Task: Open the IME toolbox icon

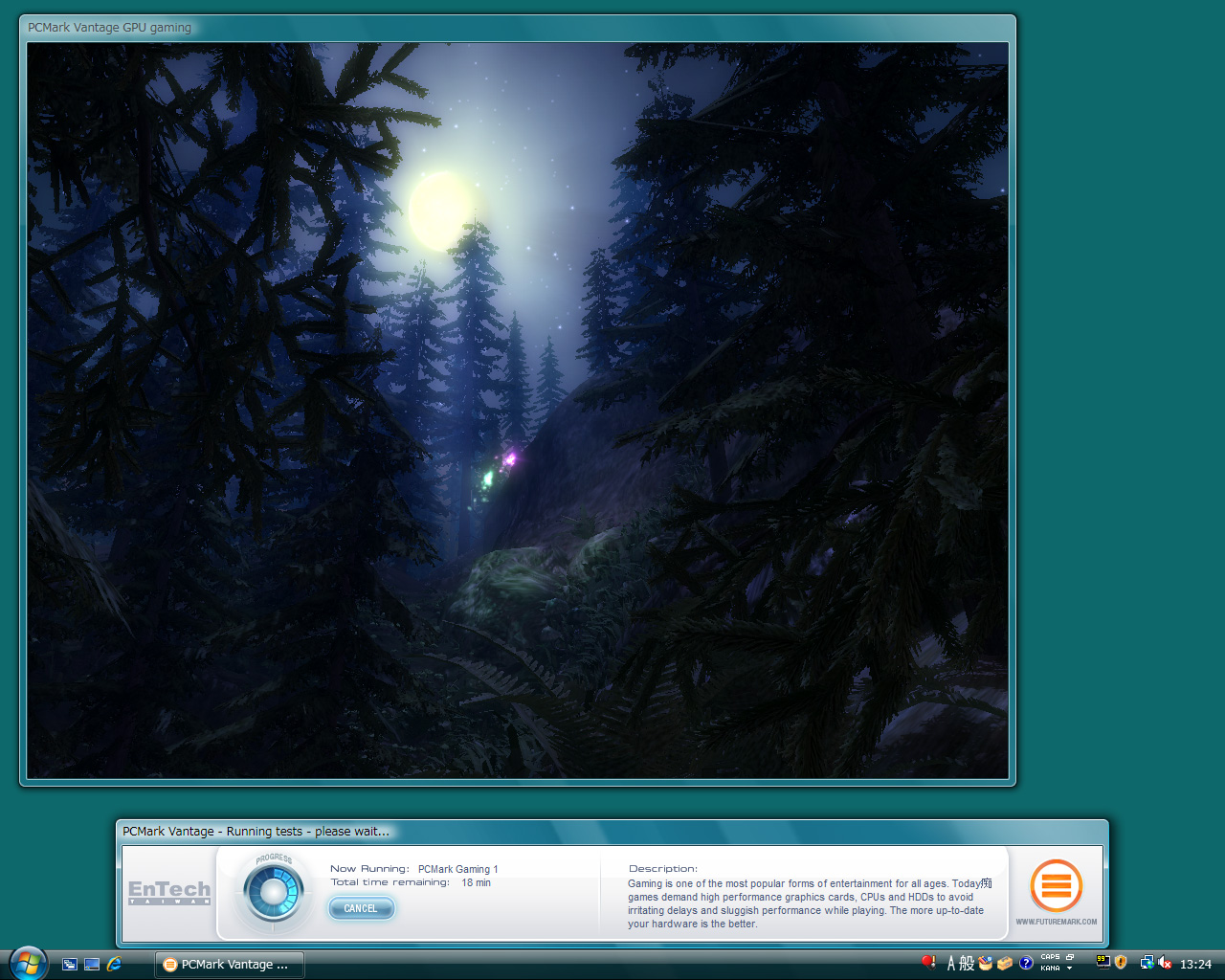Action: [x=1005, y=964]
